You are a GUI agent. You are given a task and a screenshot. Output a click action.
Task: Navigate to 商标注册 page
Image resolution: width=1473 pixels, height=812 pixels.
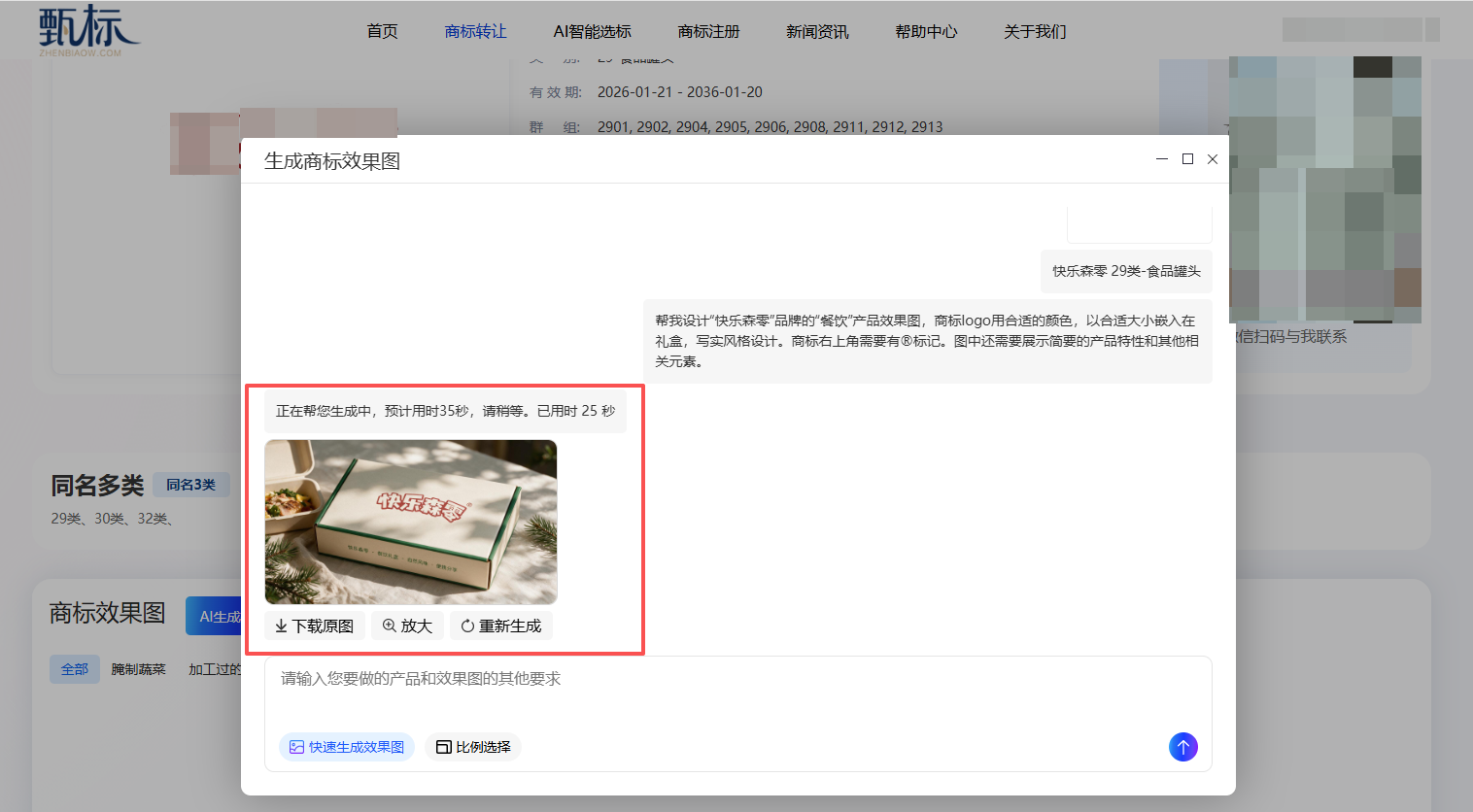click(x=708, y=31)
